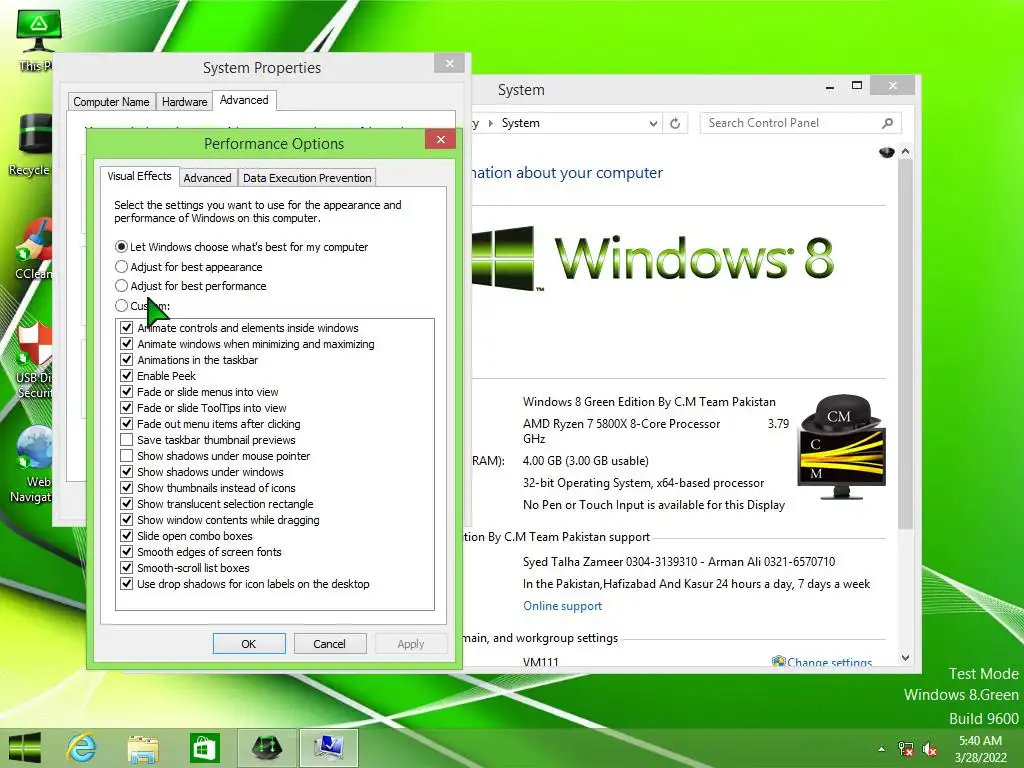
Task: Show hidden tray icons arrow
Action: (882, 749)
